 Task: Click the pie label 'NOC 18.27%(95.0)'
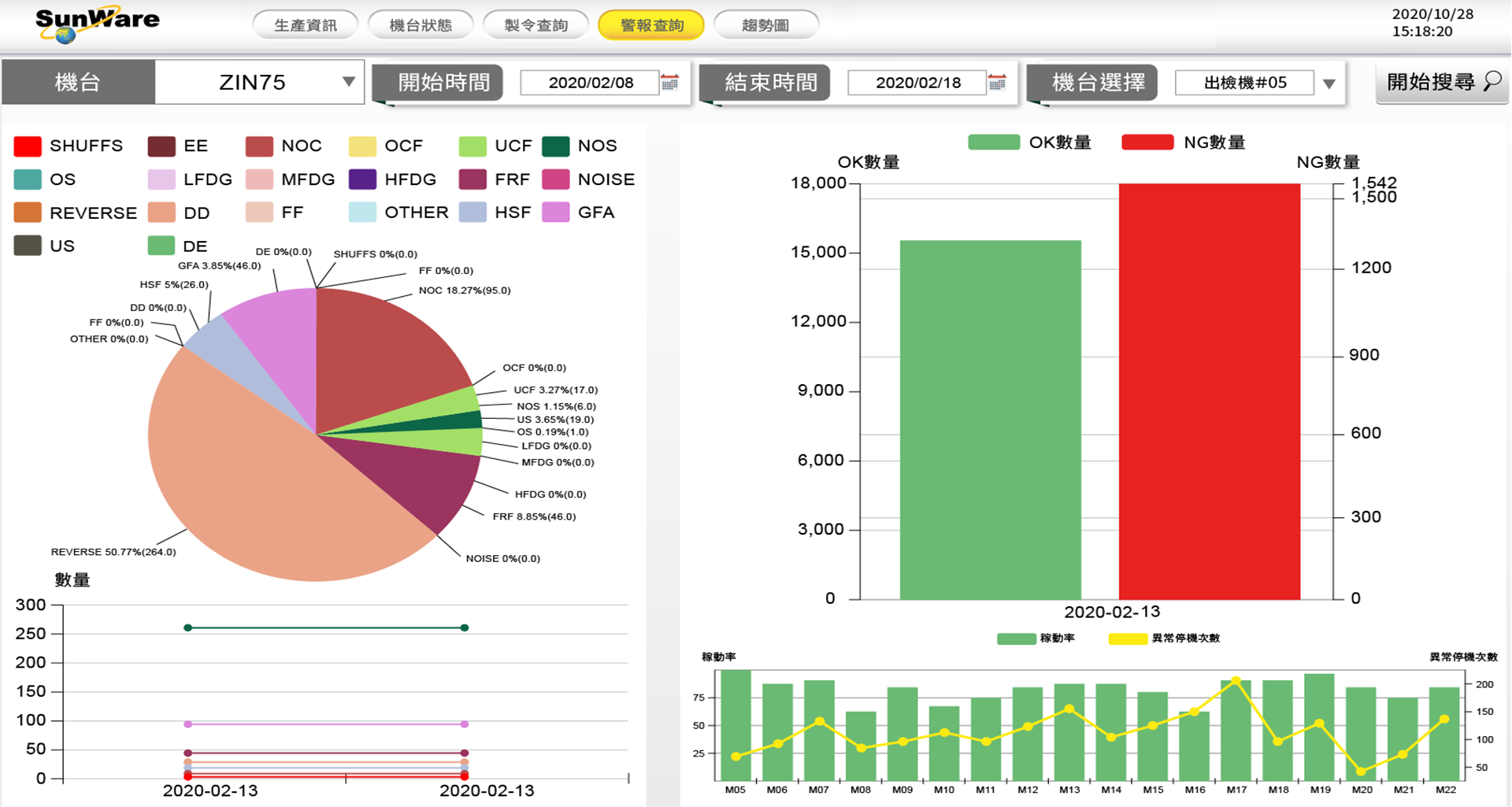465,291
